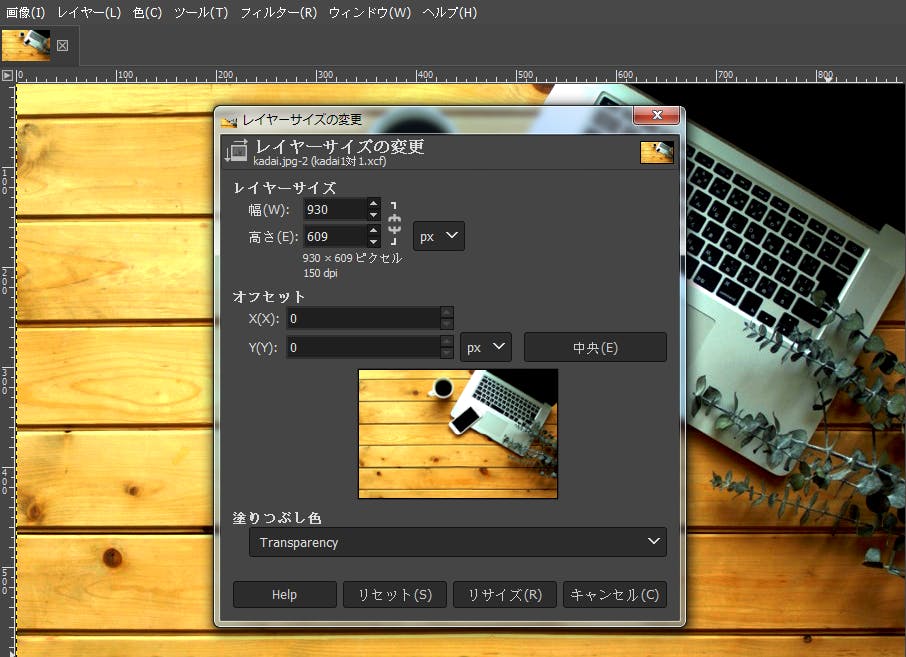906x657 pixels.
Task: Close the image tab with X icon
Action: pyautogui.click(x=62, y=46)
